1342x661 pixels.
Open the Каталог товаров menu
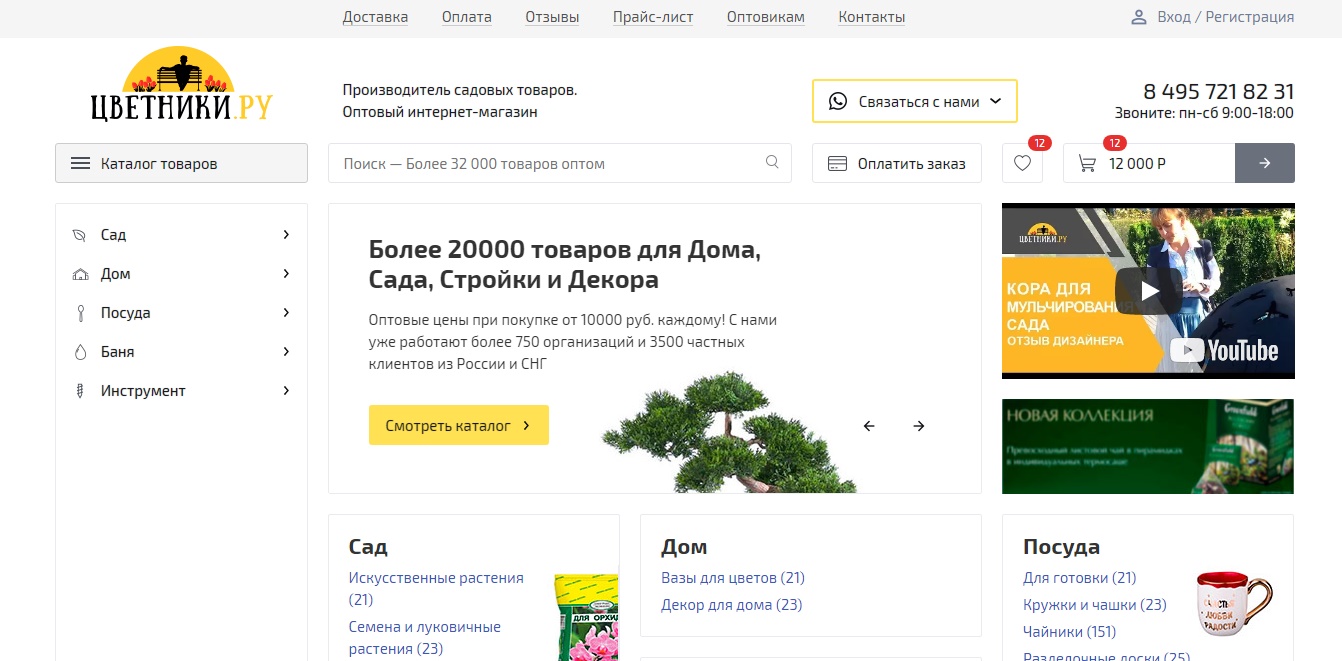[181, 163]
